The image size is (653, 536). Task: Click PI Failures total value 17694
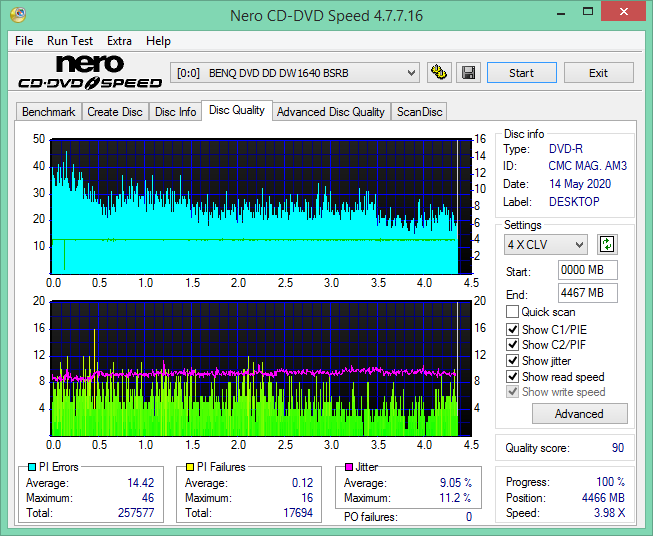pyautogui.click(x=298, y=513)
